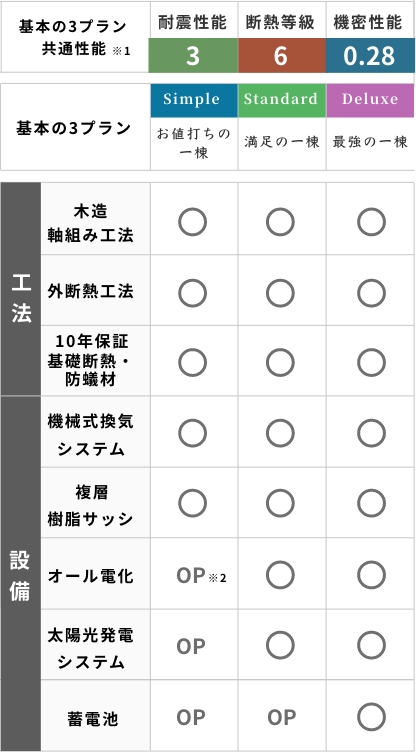Click the brown 断熱等級 value 6

(282, 56)
